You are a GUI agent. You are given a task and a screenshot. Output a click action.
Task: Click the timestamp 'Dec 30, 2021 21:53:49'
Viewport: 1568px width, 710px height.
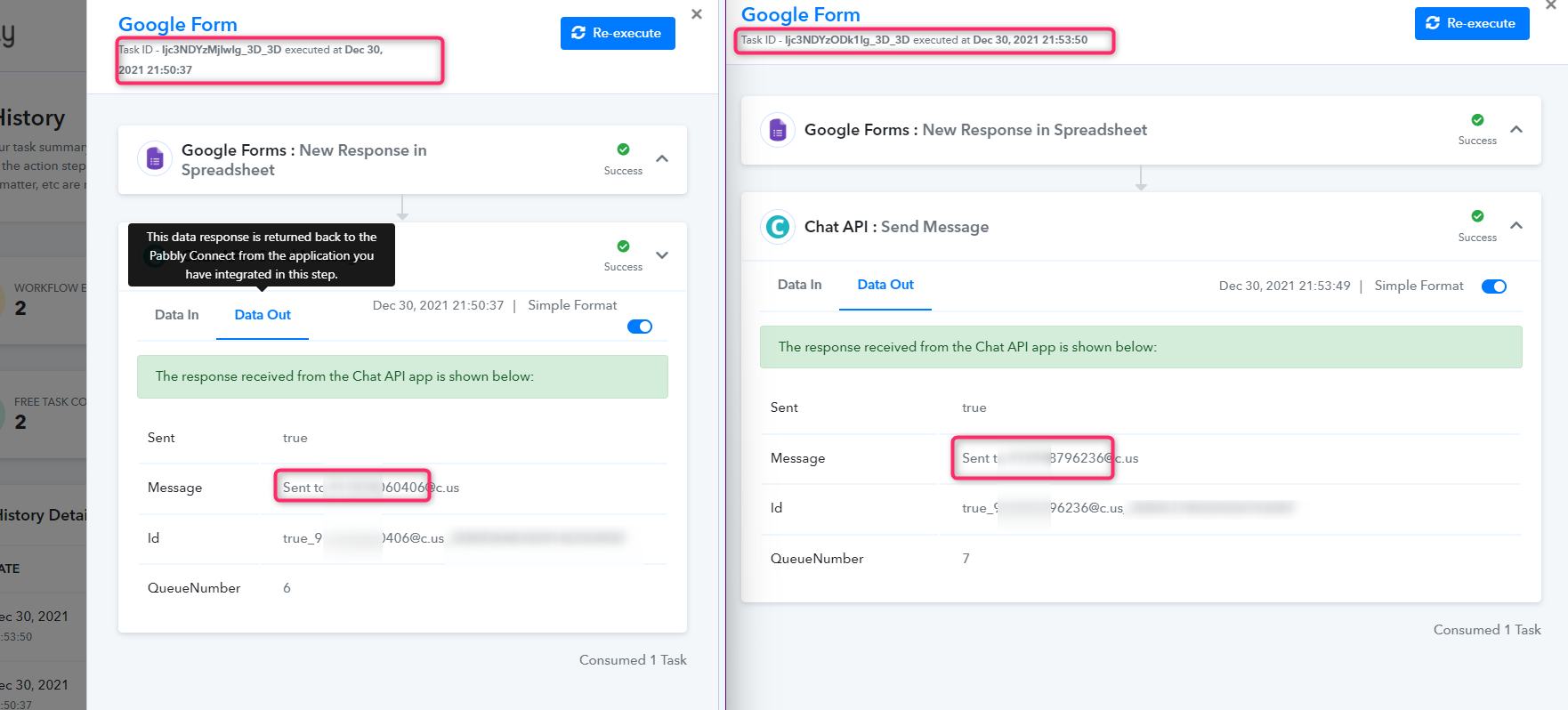click(x=1285, y=286)
